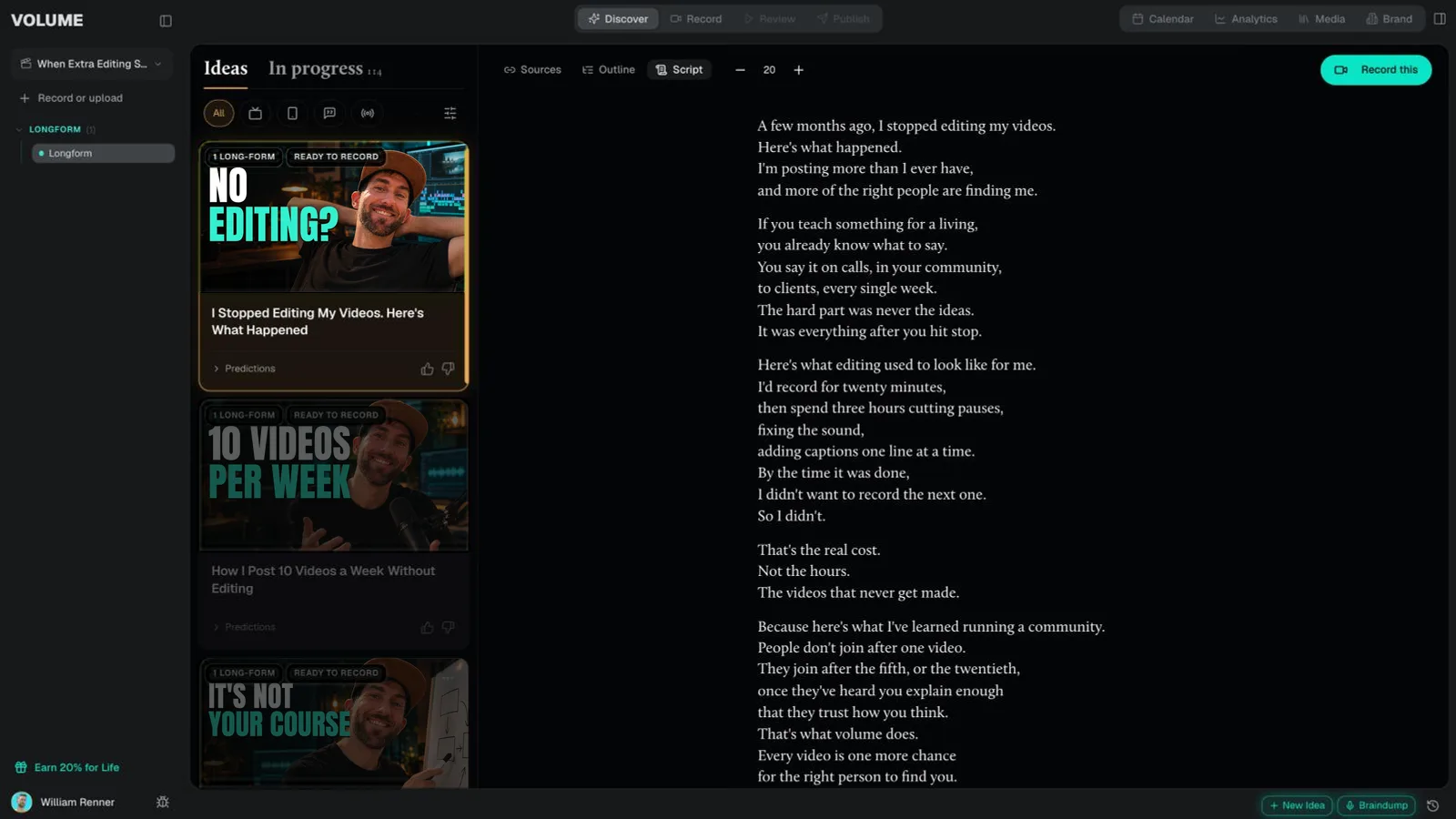1456x819 pixels.
Task: Open the Brand settings
Action: click(1389, 19)
